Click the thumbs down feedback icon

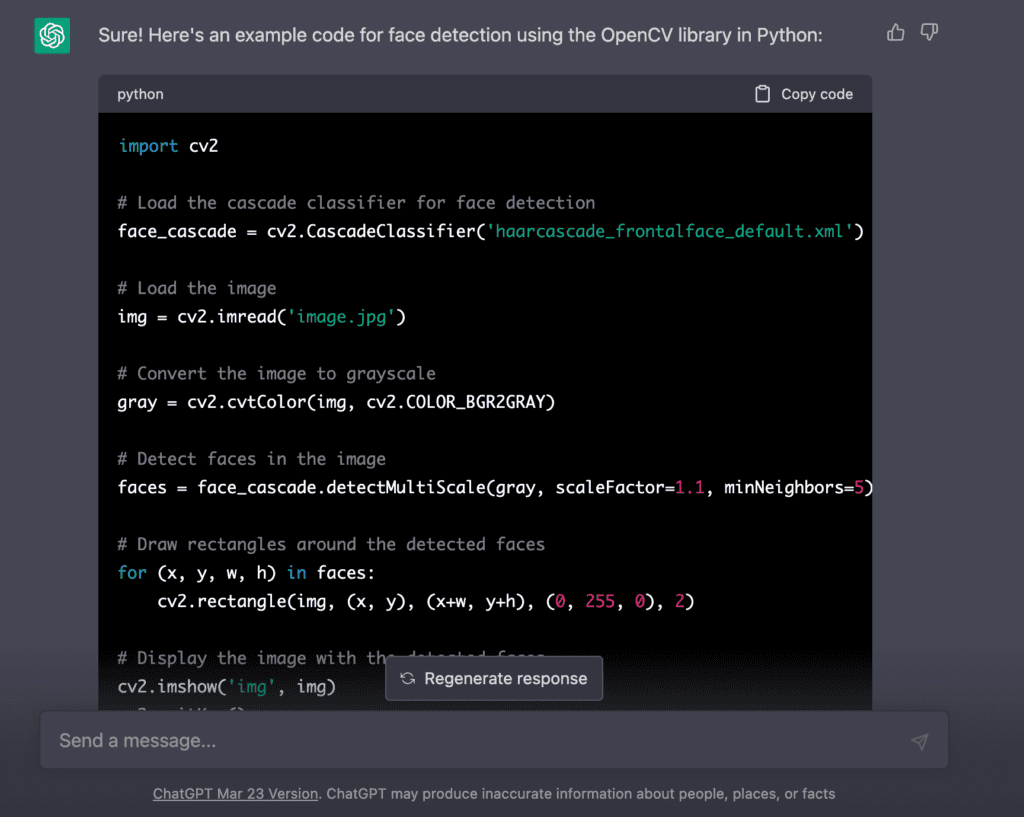point(929,32)
